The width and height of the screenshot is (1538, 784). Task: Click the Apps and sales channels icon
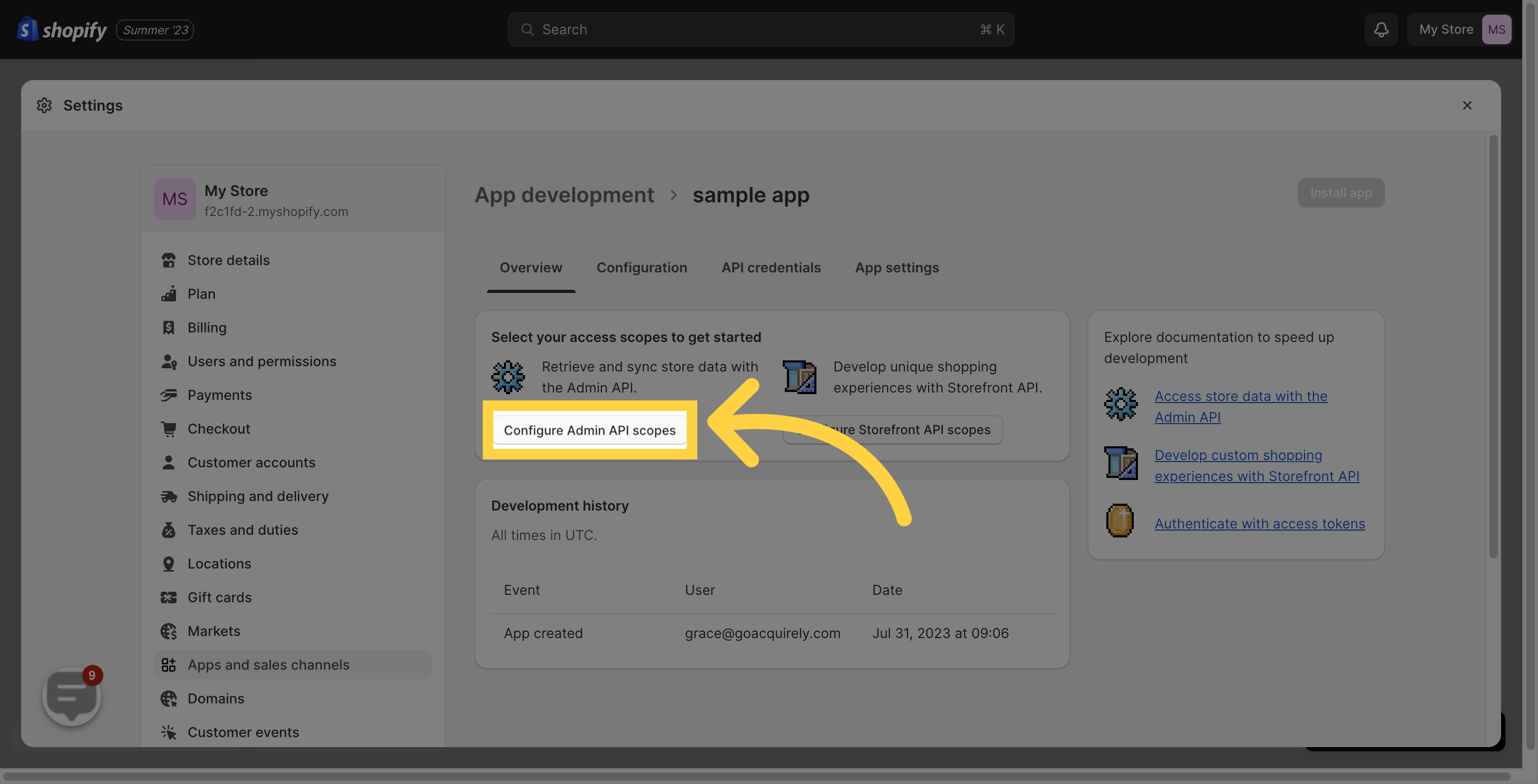pyautogui.click(x=168, y=665)
